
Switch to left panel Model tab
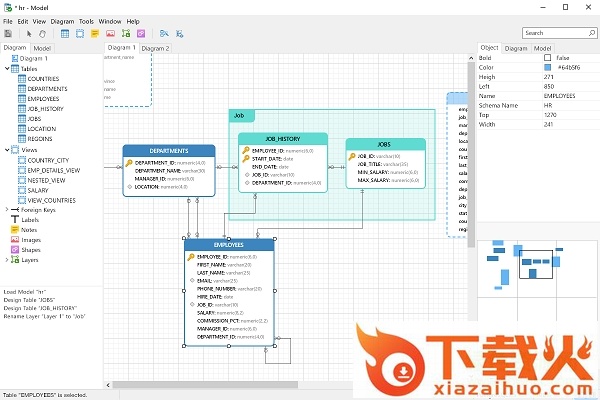click(42, 48)
